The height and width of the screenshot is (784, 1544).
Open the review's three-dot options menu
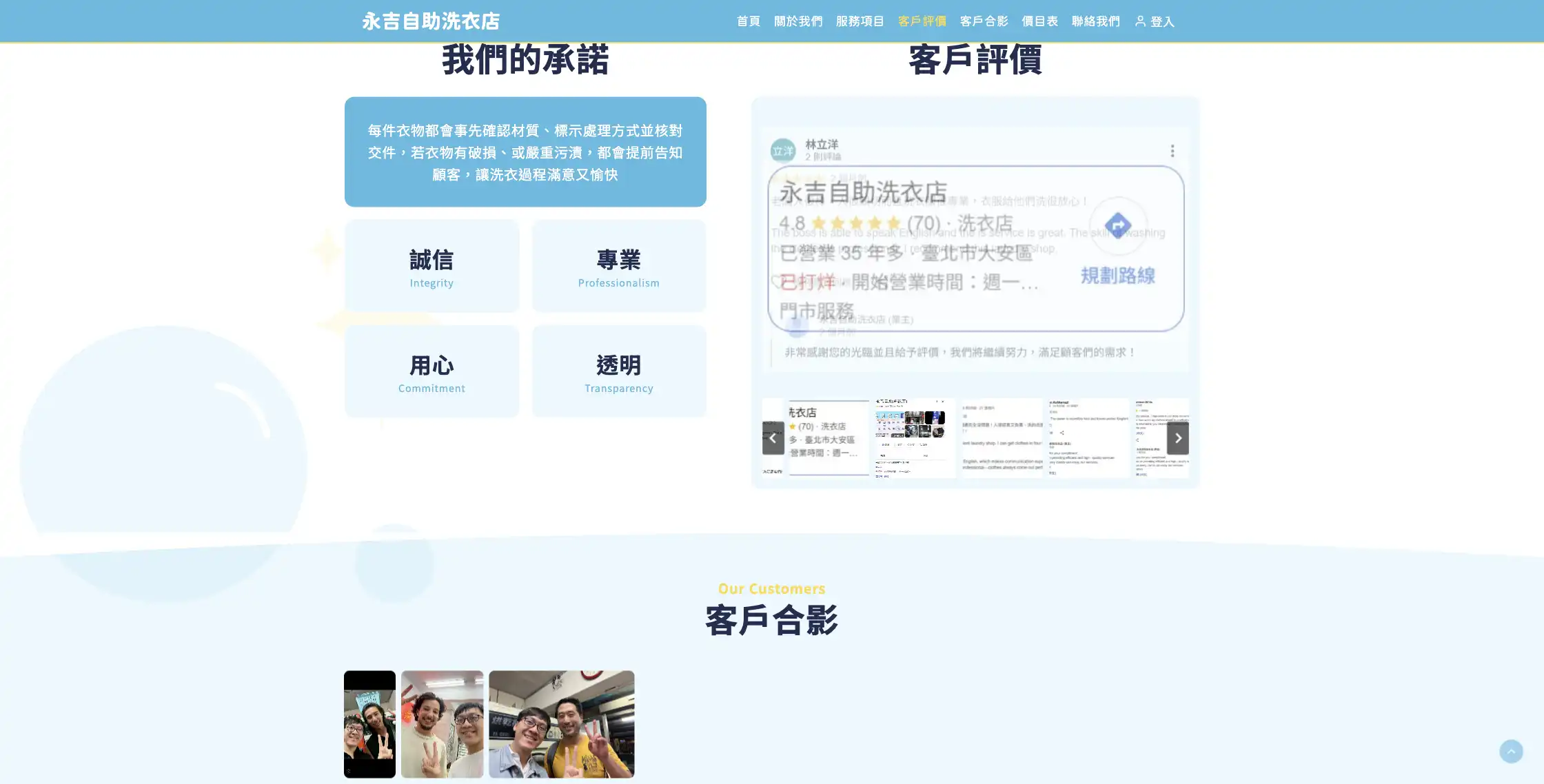coord(1172,149)
